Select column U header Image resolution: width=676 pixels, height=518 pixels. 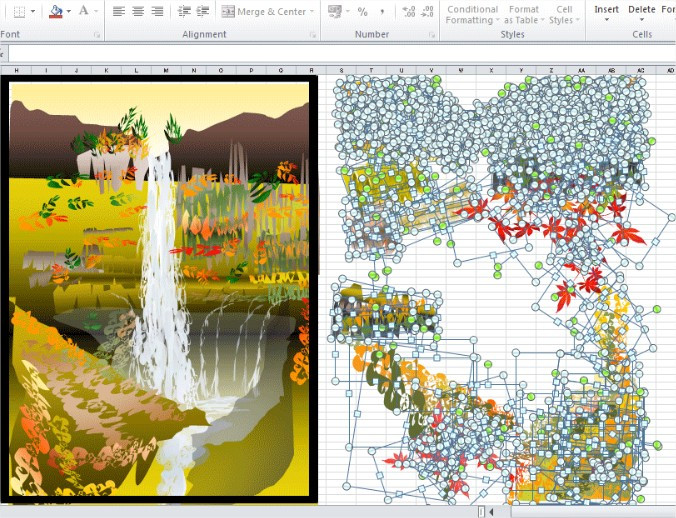(401, 70)
